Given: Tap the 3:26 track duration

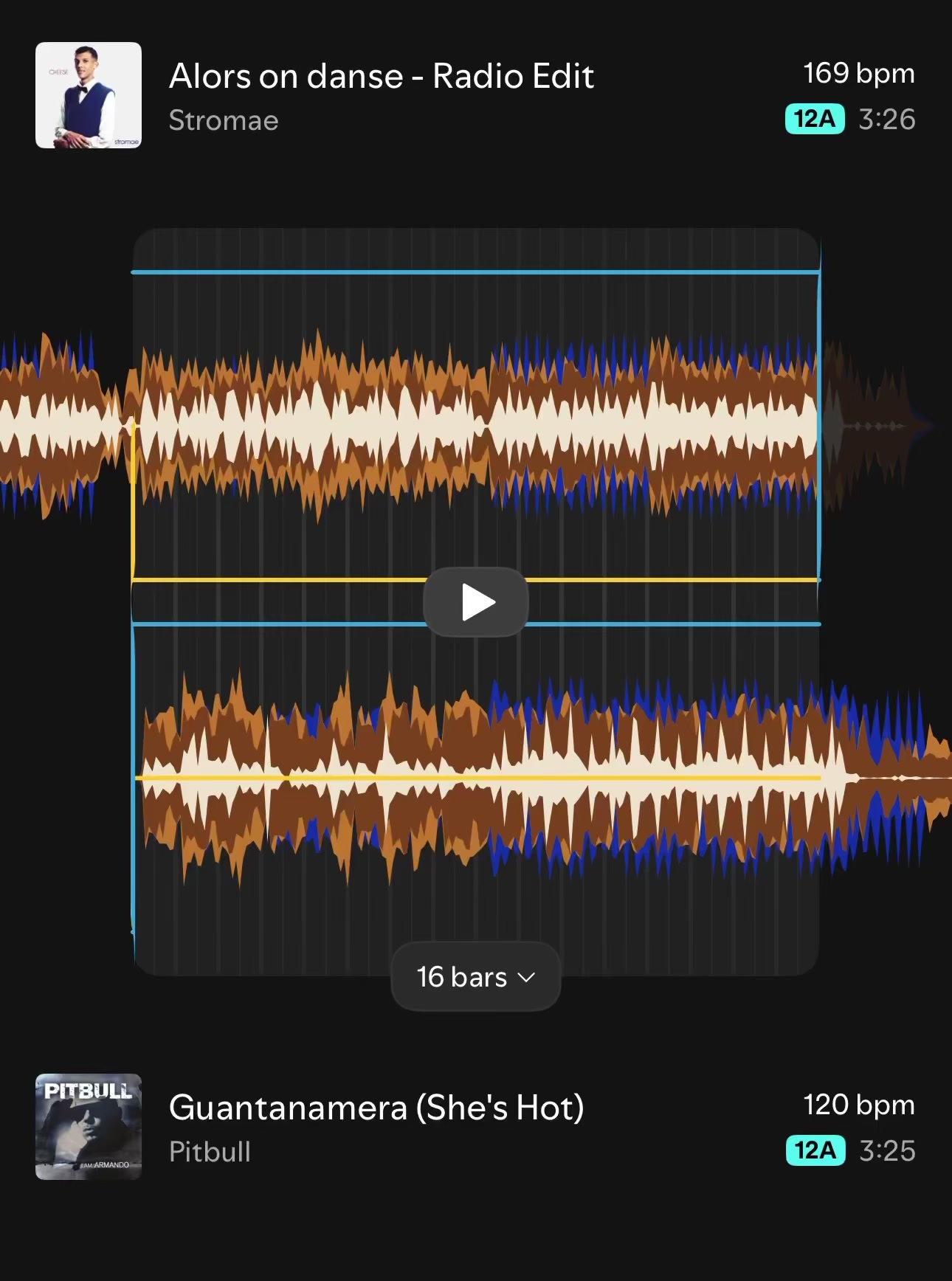Looking at the screenshot, I should tap(887, 119).
